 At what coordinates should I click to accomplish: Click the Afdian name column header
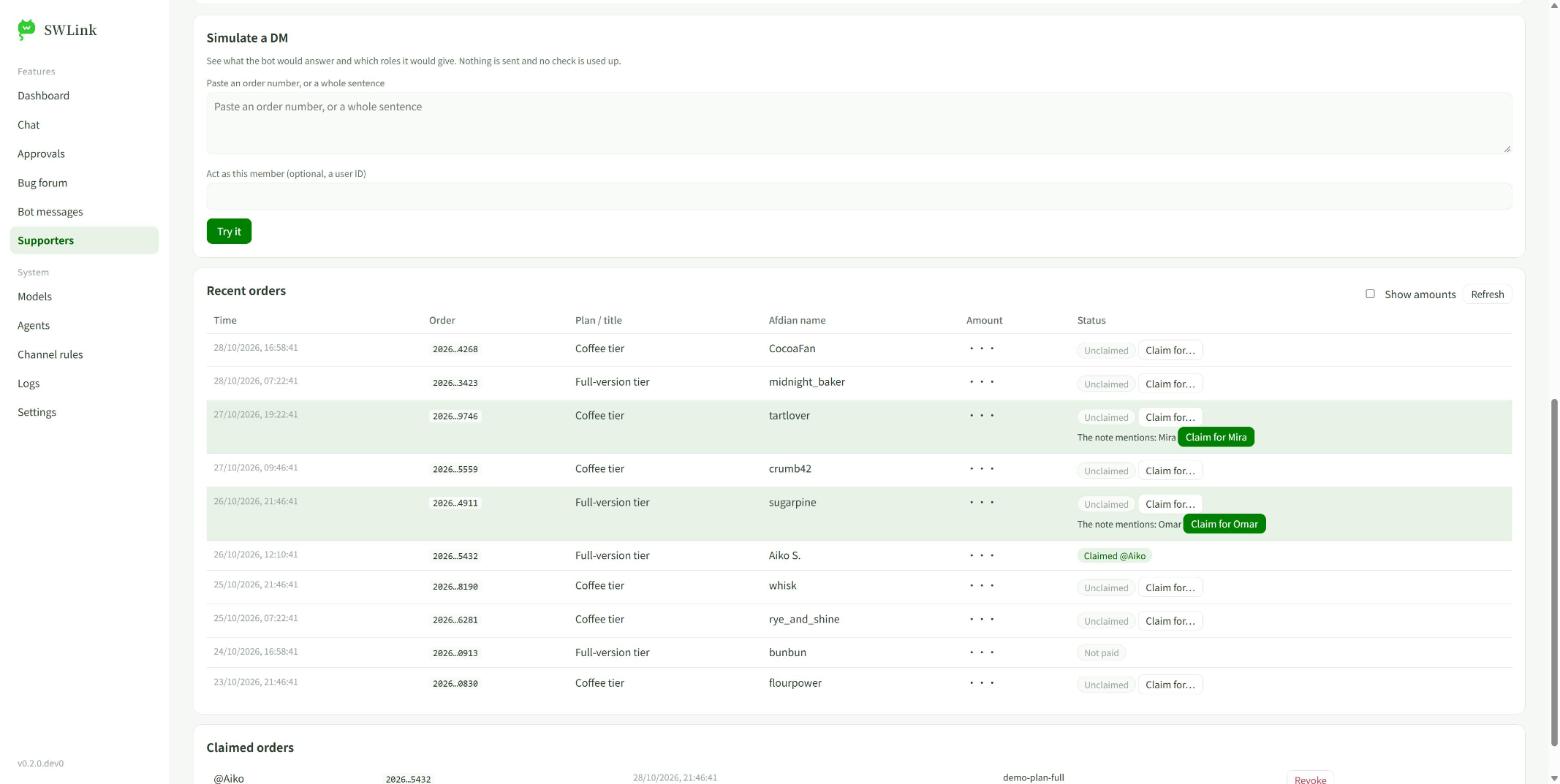click(797, 320)
